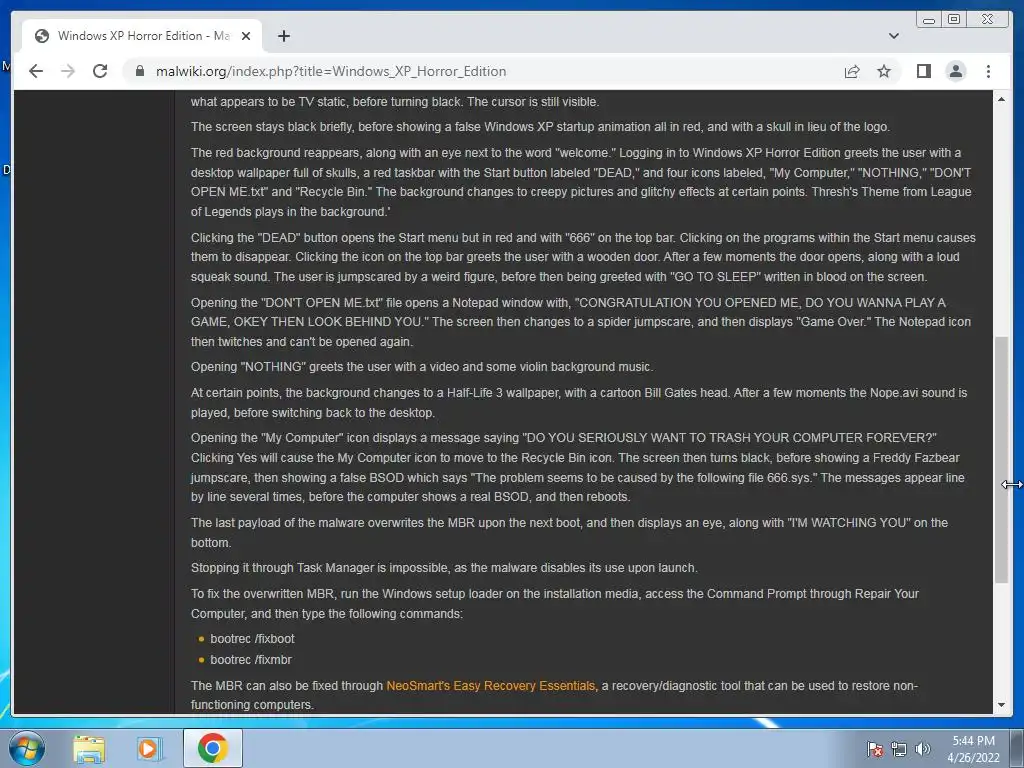This screenshot has width=1024, height=768.
Task: Click the 'bootrec /fixboot' list item
Action: pyautogui.click(x=252, y=639)
